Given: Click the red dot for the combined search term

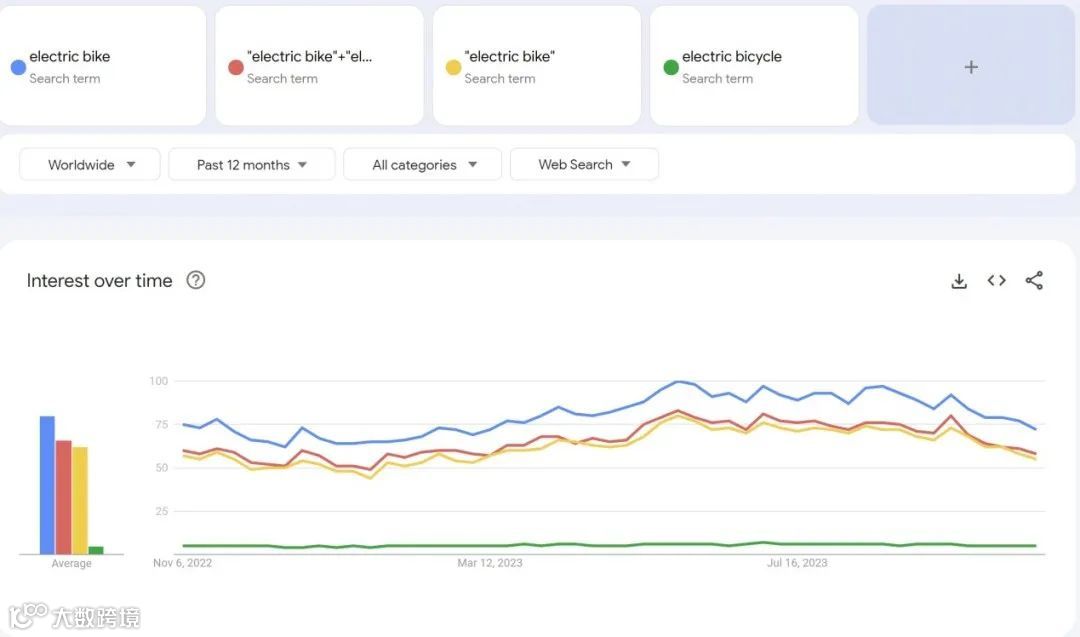Looking at the screenshot, I should coord(235,67).
